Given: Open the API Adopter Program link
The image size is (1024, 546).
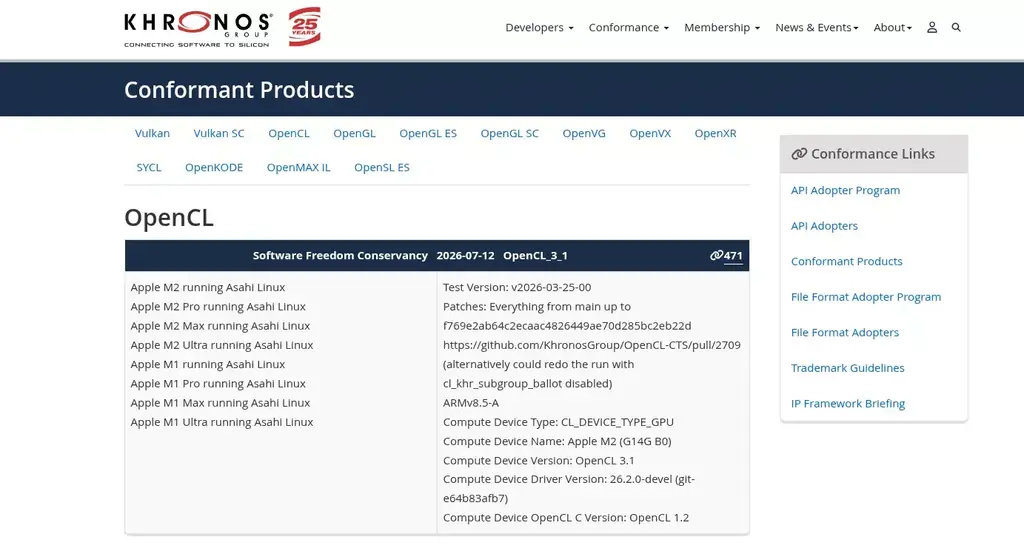Looking at the screenshot, I should pos(845,190).
